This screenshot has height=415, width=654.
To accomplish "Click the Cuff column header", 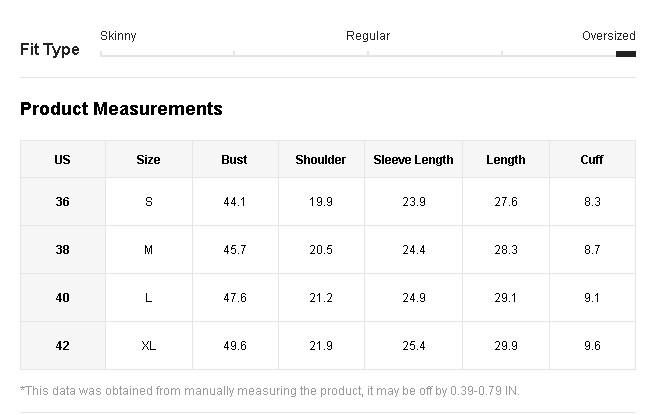I will 592,160.
